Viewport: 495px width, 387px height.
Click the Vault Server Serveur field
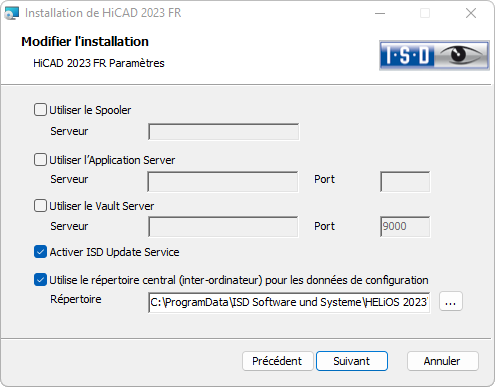(223, 227)
